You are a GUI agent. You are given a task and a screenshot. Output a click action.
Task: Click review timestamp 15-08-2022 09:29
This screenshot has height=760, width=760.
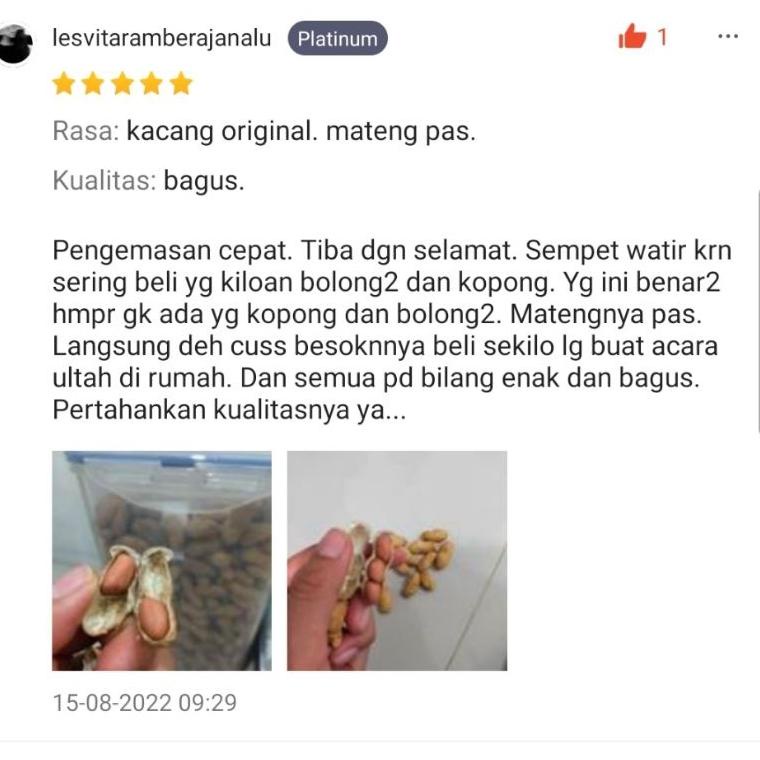point(144,703)
